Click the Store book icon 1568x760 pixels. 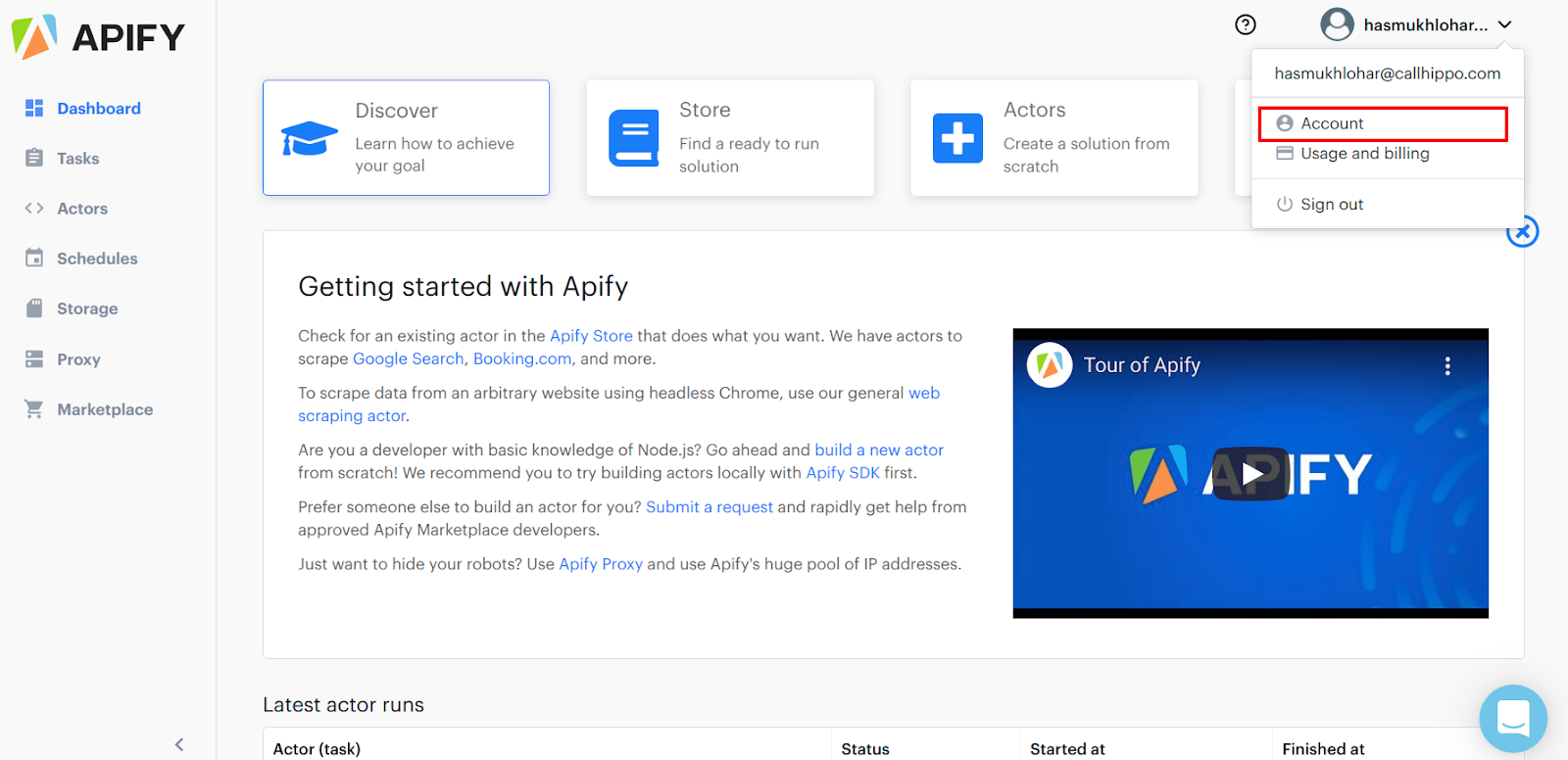pos(634,138)
